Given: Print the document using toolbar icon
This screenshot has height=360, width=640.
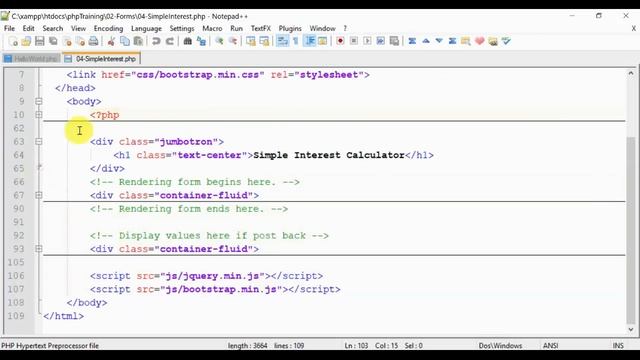Looking at the screenshot, I should point(93,41).
